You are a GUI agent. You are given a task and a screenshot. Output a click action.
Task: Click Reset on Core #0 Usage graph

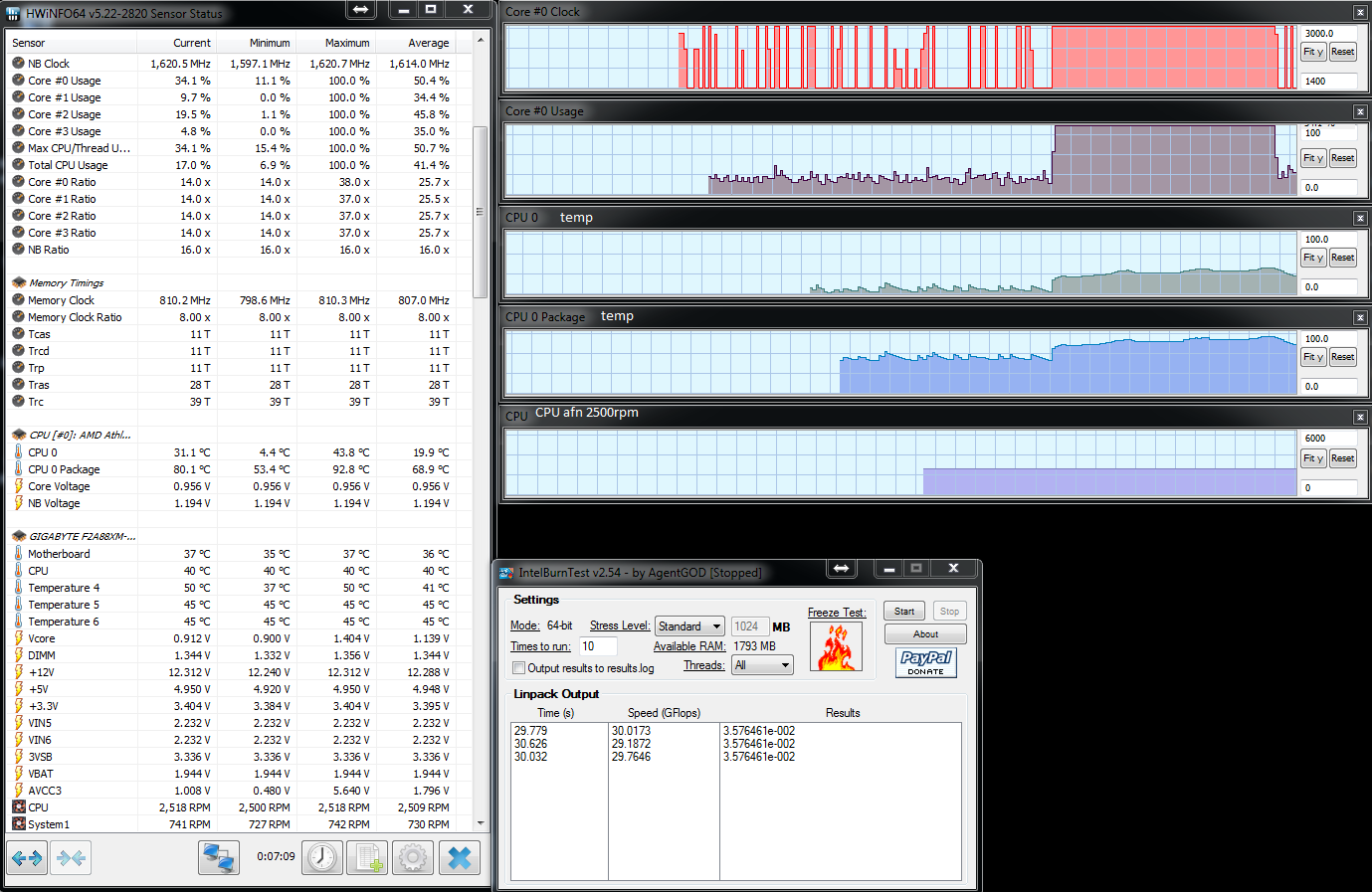(1343, 158)
